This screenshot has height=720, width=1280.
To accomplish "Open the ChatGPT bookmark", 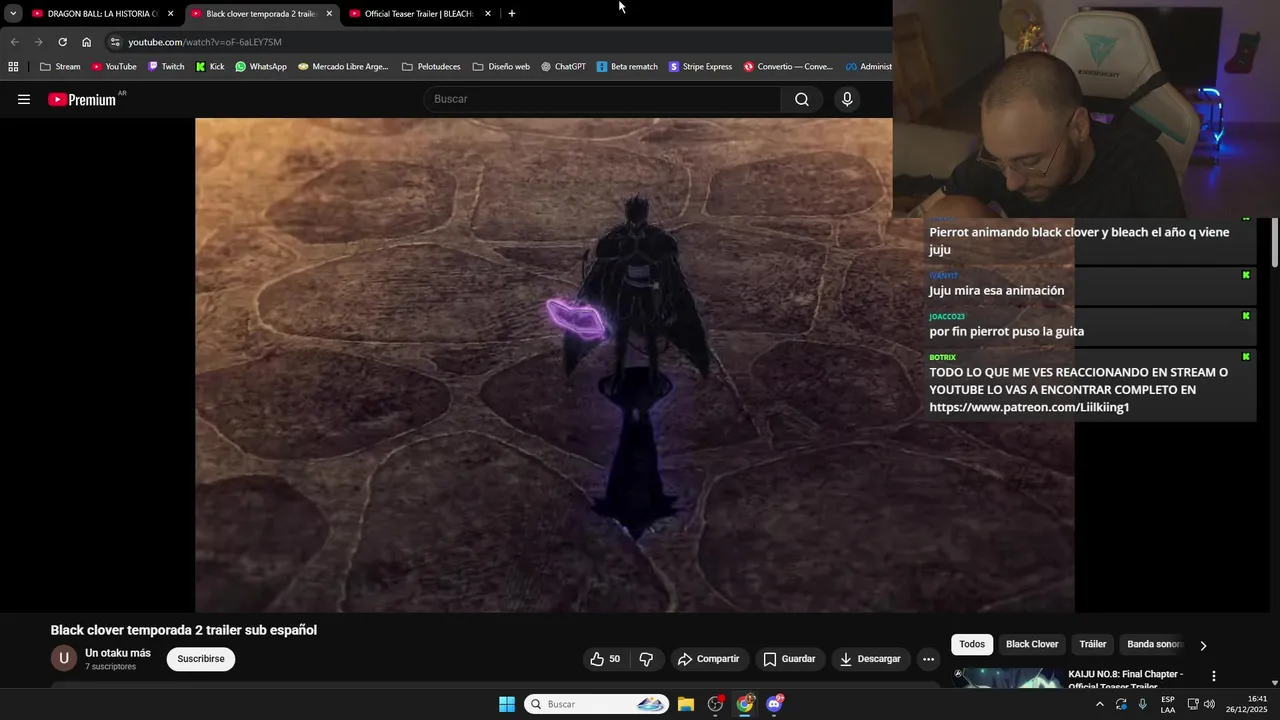I will click(x=564, y=67).
